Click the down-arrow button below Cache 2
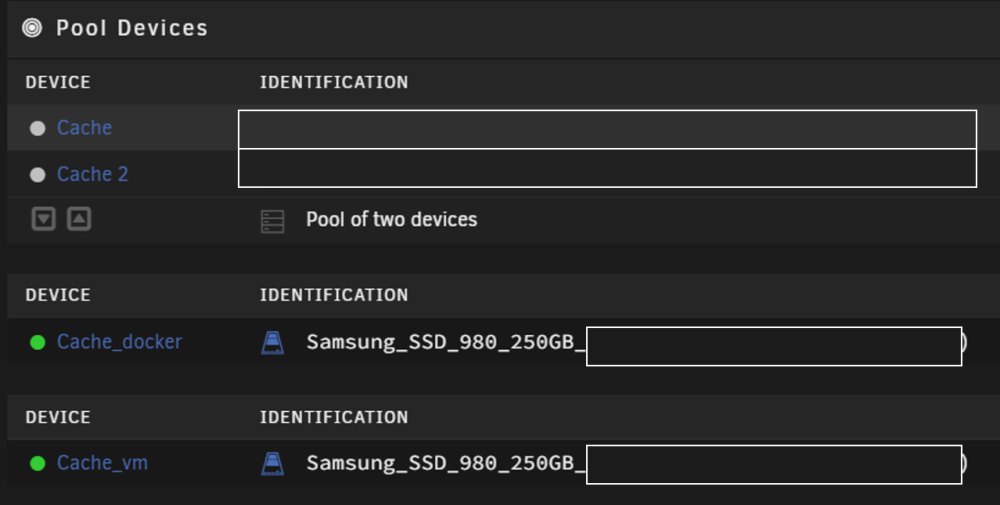This screenshot has width=1000, height=505. [x=43, y=219]
